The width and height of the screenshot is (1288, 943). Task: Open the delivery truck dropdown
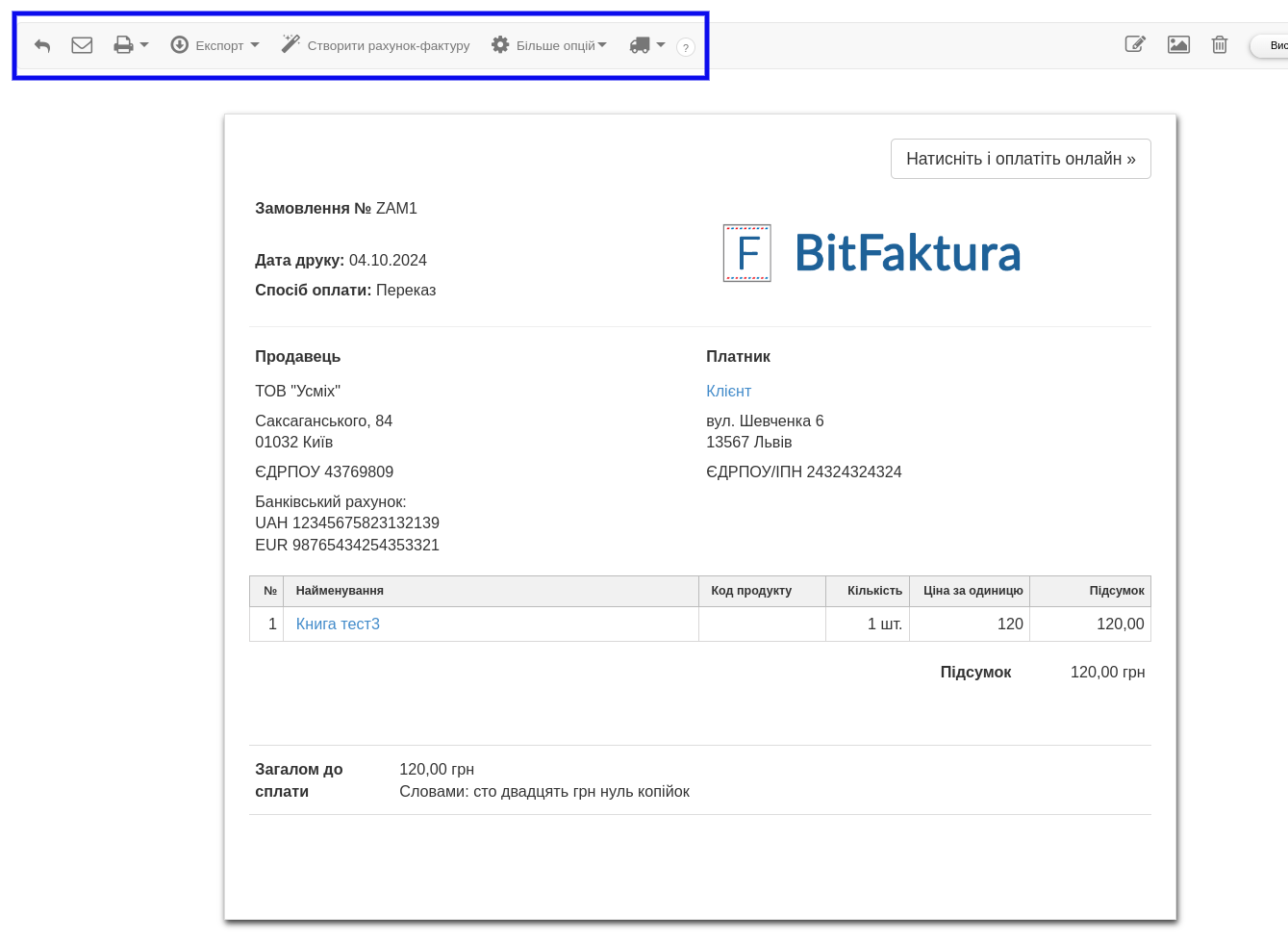click(646, 45)
